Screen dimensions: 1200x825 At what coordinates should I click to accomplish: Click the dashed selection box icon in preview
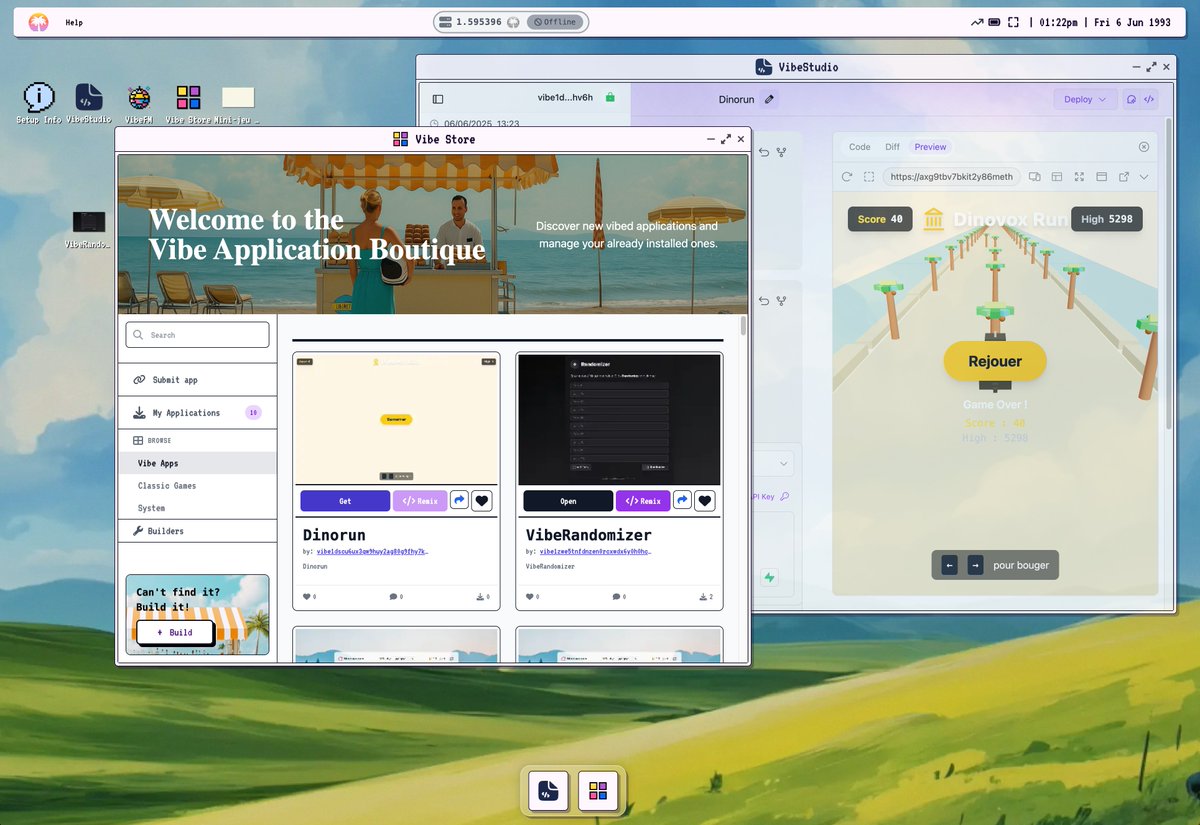click(x=869, y=177)
